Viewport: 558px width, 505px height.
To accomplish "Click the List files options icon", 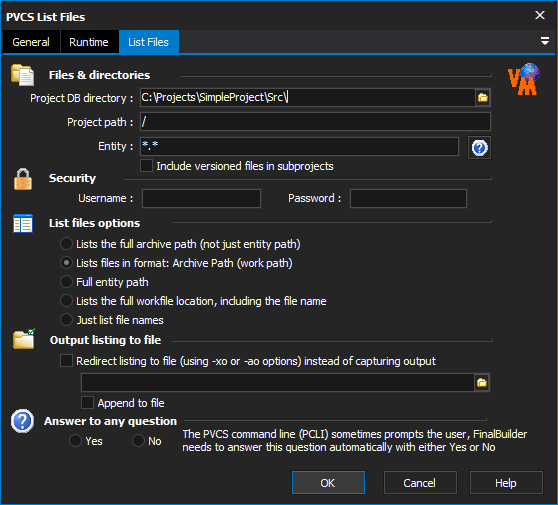I will point(23,223).
